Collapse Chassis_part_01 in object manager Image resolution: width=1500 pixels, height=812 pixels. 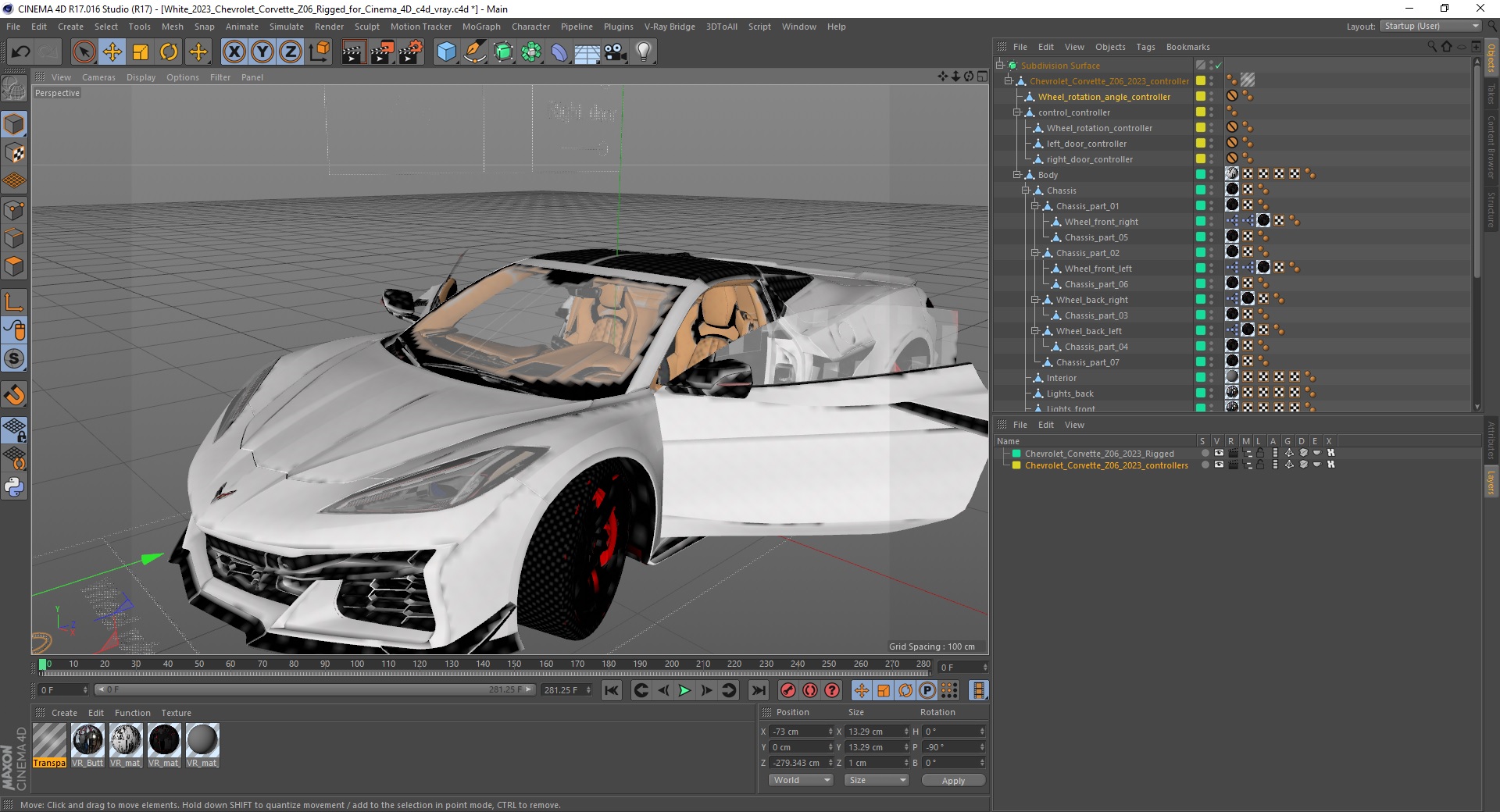pos(1034,206)
